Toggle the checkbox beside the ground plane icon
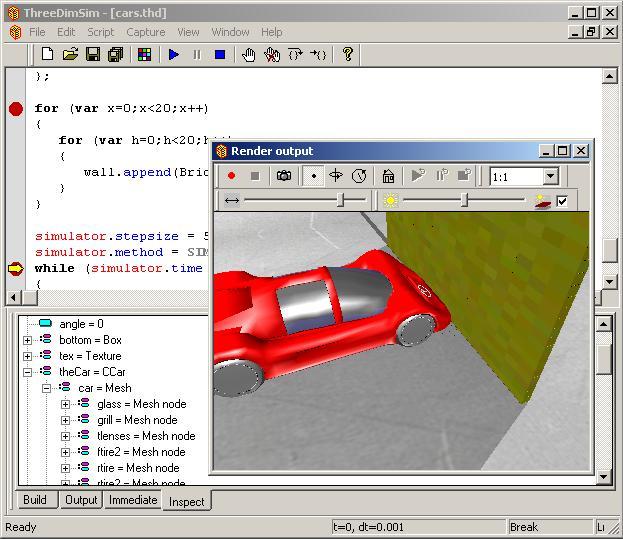The image size is (623, 539). pos(562,201)
